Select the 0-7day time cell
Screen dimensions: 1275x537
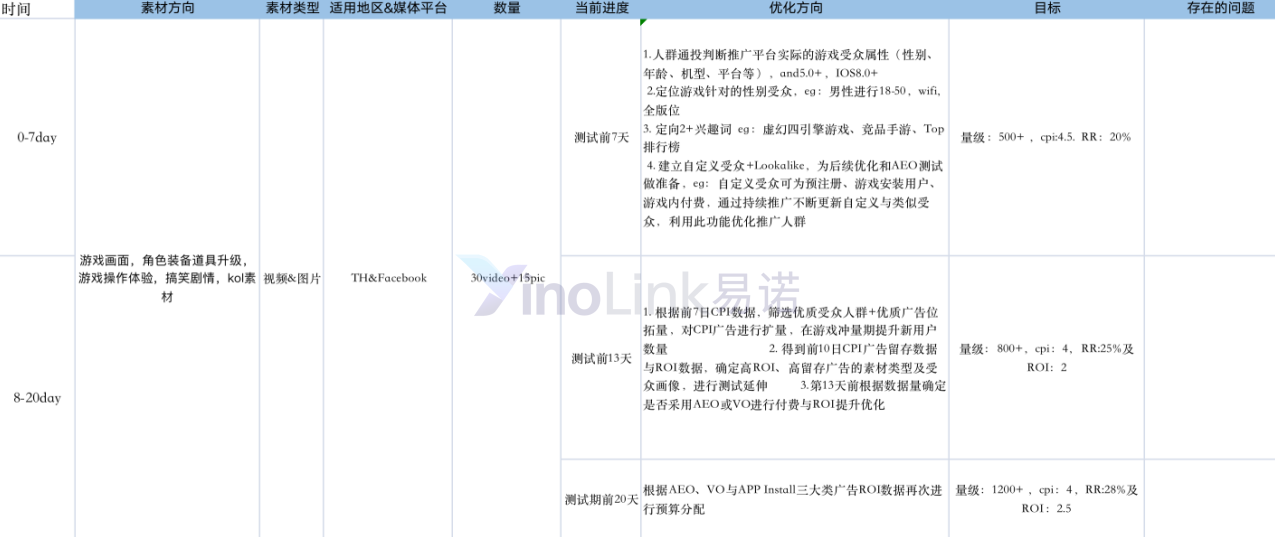pyautogui.click(x=37, y=137)
